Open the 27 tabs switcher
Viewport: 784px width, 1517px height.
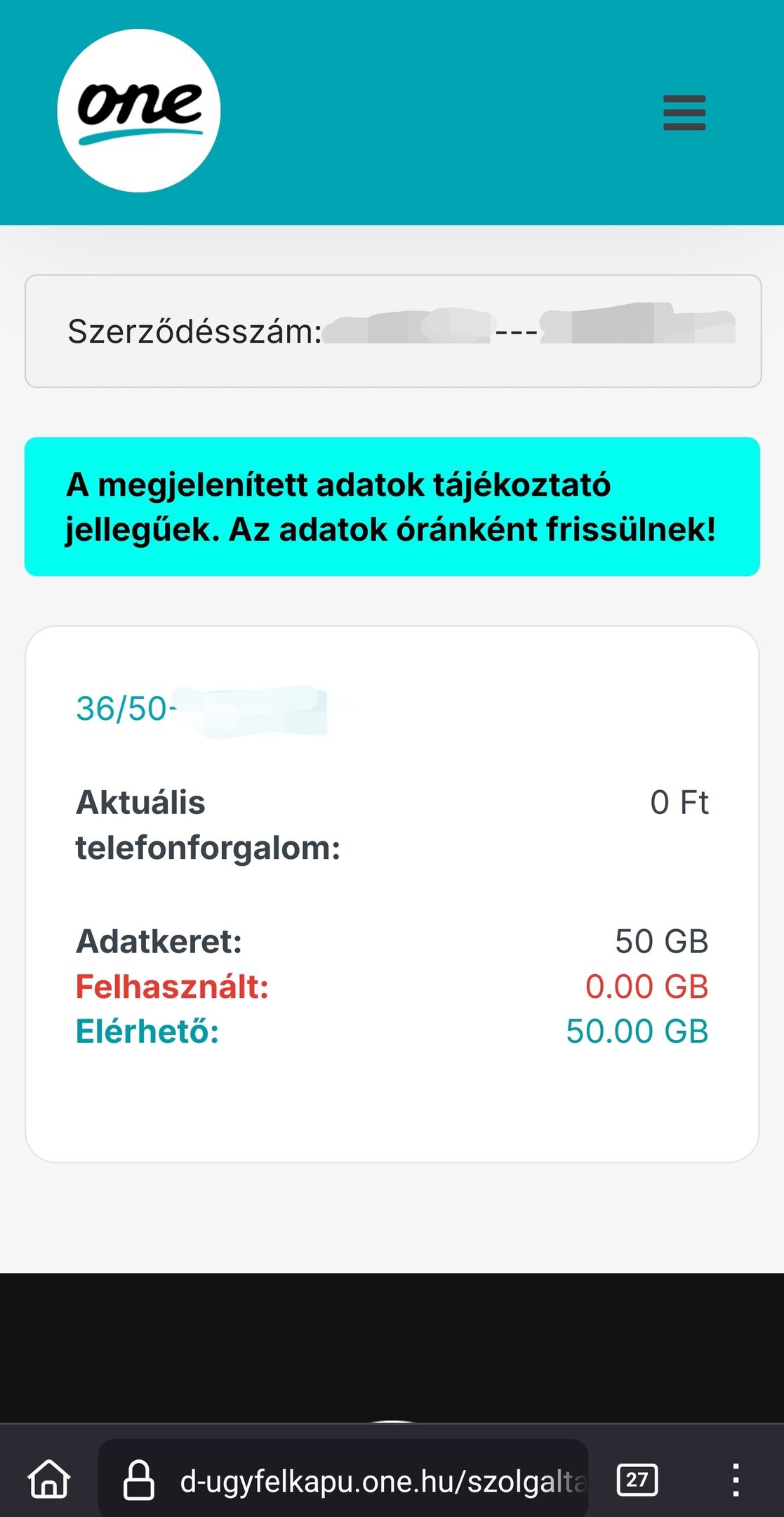click(x=637, y=1480)
